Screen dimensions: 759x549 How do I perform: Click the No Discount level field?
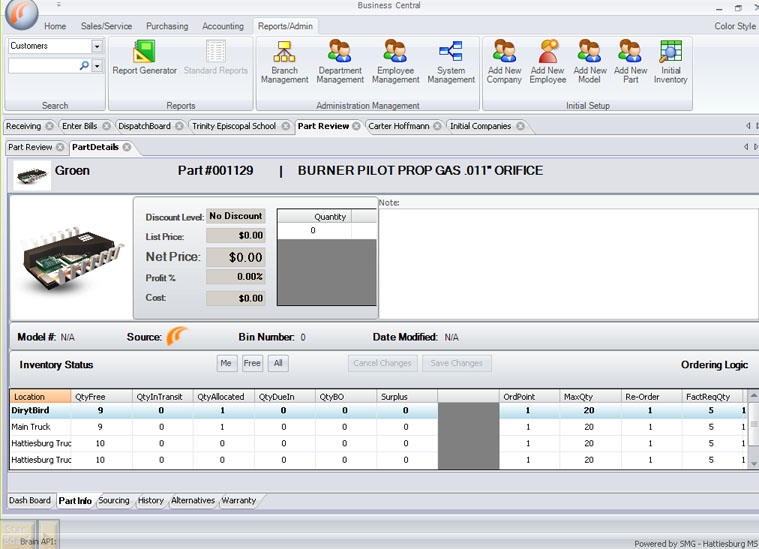pyautogui.click(x=235, y=216)
